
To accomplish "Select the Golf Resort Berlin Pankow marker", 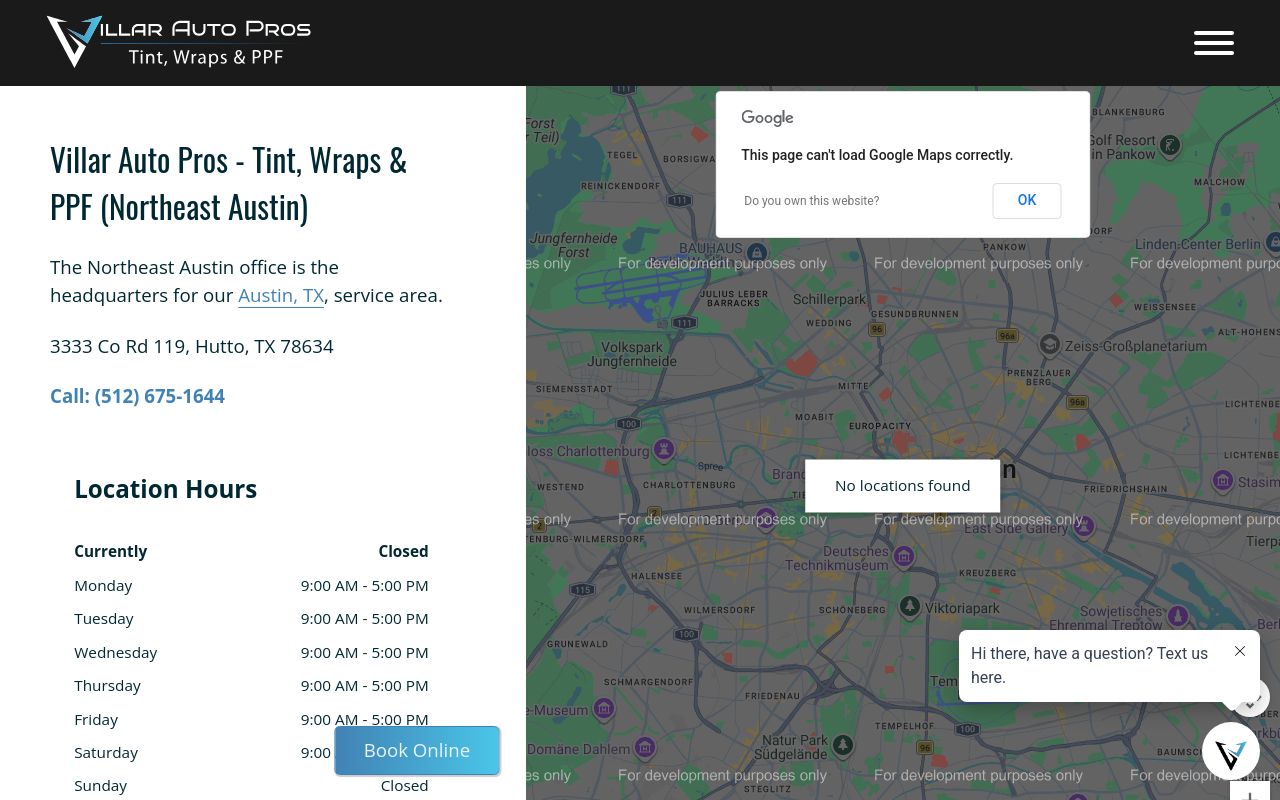I will (x=1169, y=146).
